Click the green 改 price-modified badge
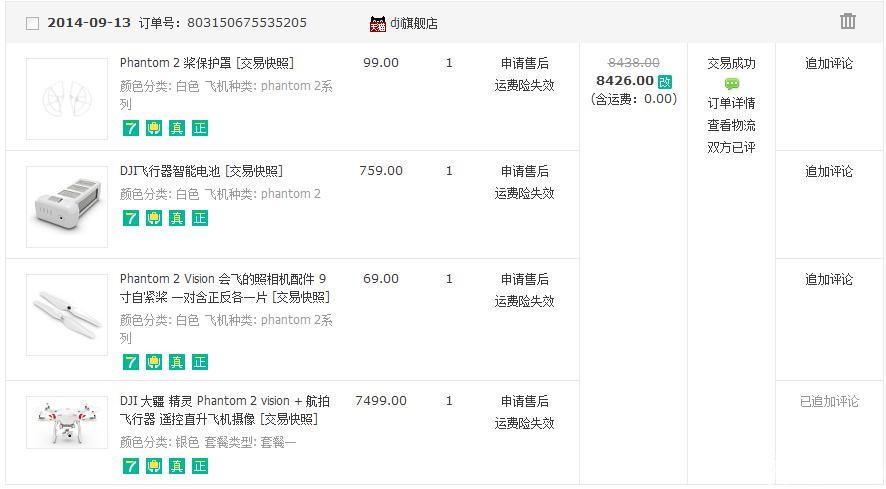The width and height of the screenshot is (886, 489). [x=665, y=82]
